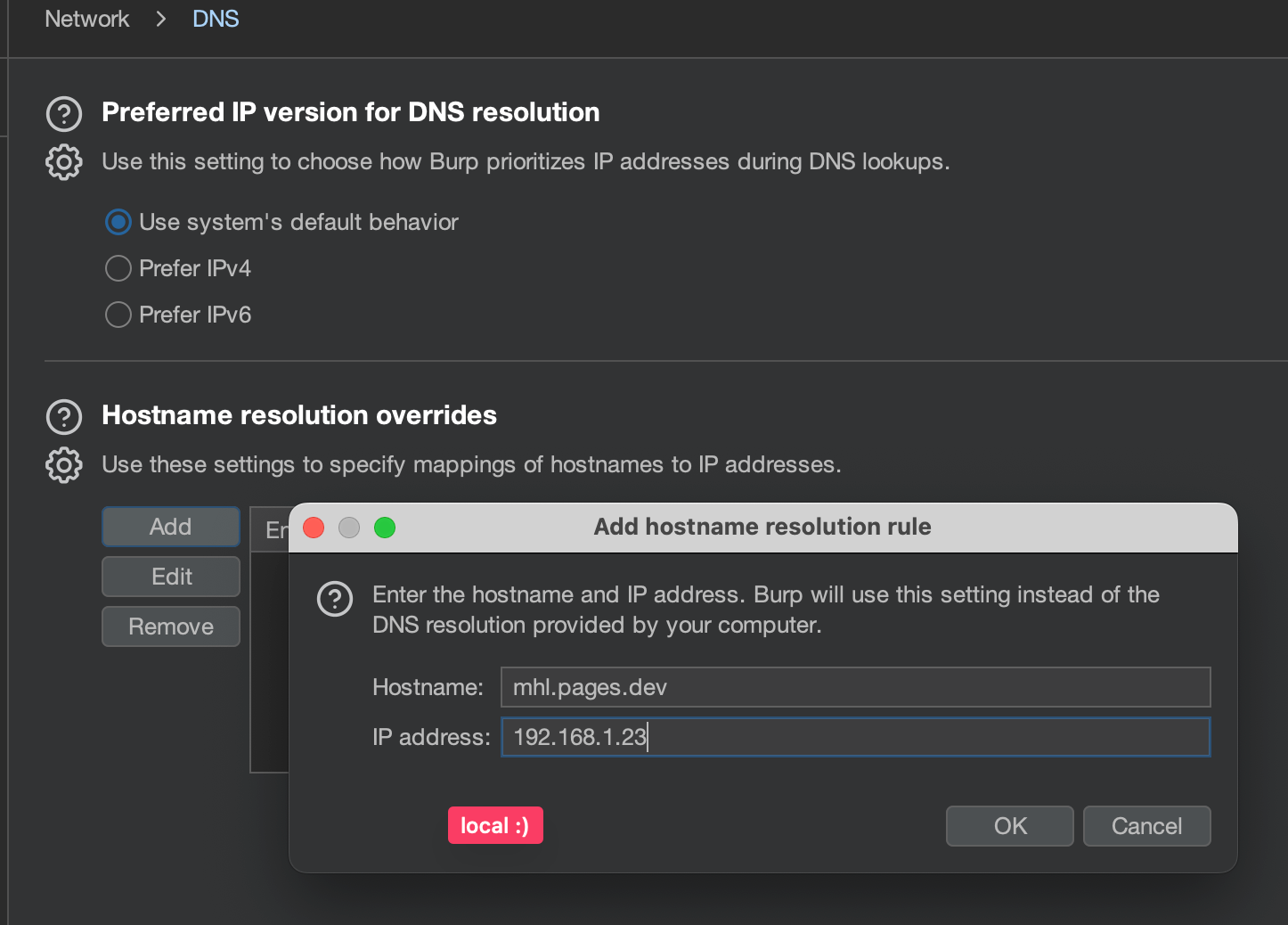The image size is (1288, 925).
Task: Close the Add hostname resolution rule dialog
Action: (x=314, y=528)
